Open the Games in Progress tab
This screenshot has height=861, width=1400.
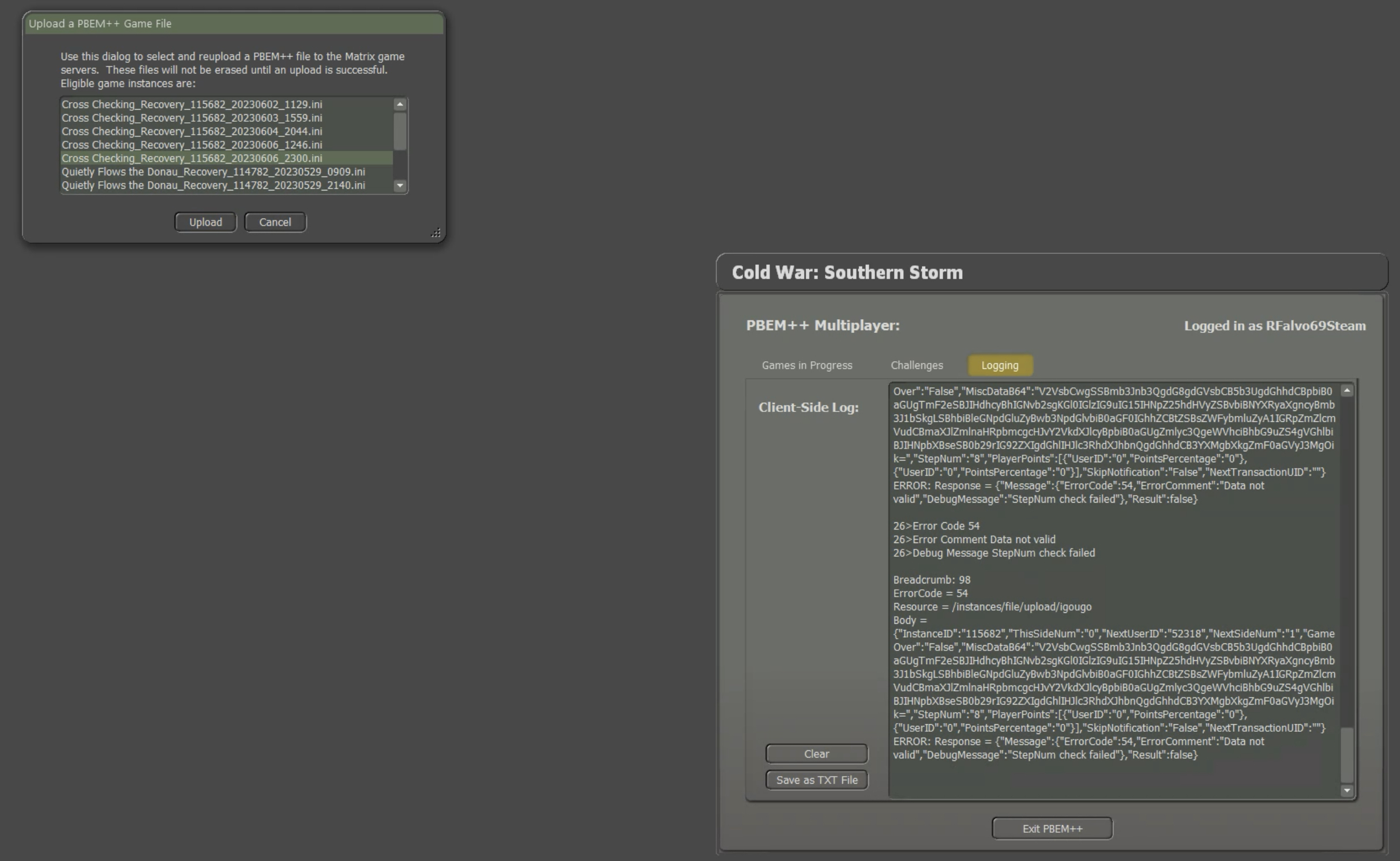pos(807,365)
